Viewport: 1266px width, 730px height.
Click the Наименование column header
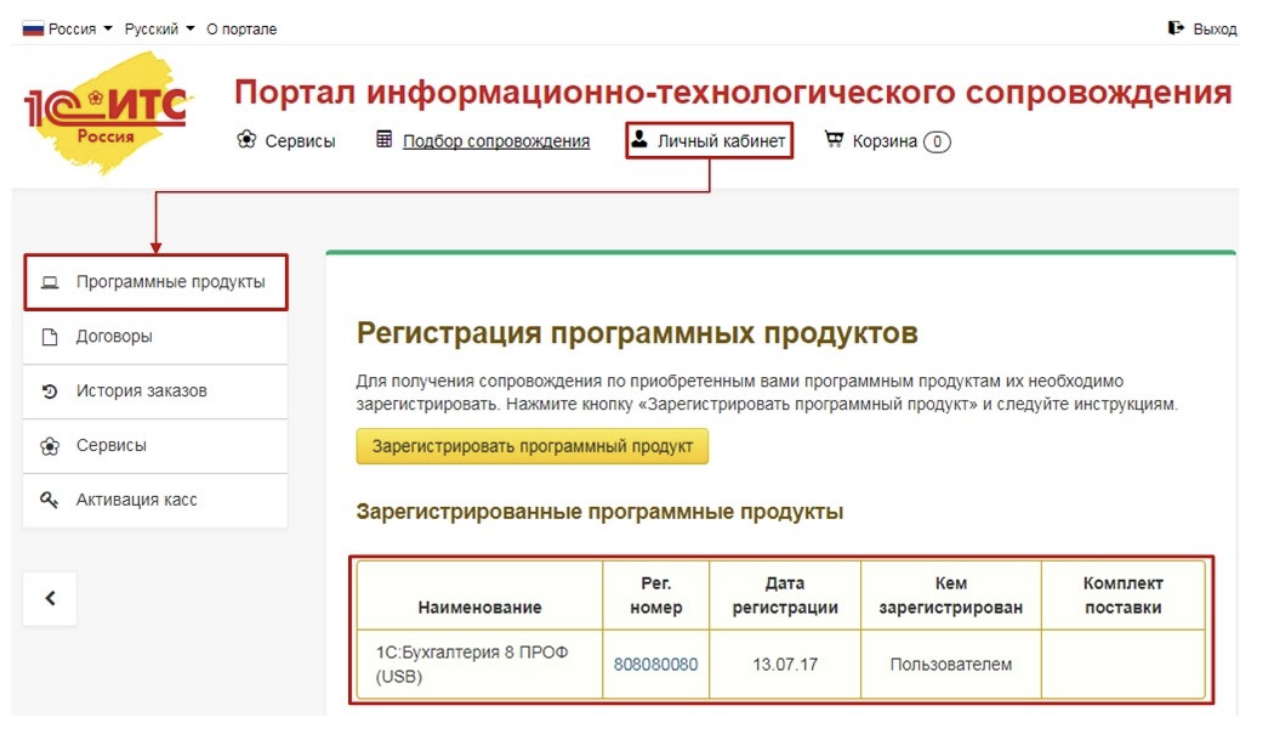coord(480,607)
